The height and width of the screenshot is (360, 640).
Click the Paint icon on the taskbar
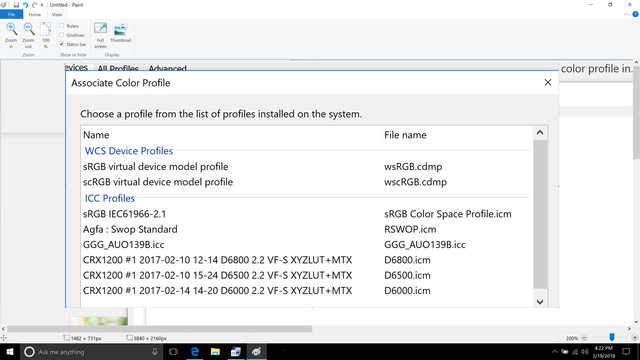coord(256,352)
